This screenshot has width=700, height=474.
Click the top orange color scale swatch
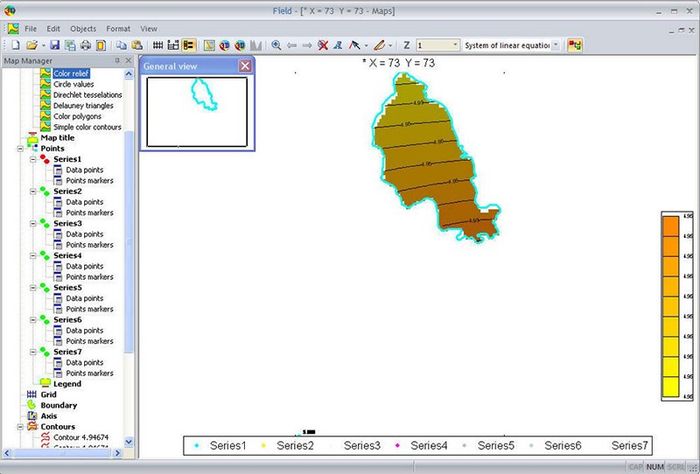(x=671, y=226)
